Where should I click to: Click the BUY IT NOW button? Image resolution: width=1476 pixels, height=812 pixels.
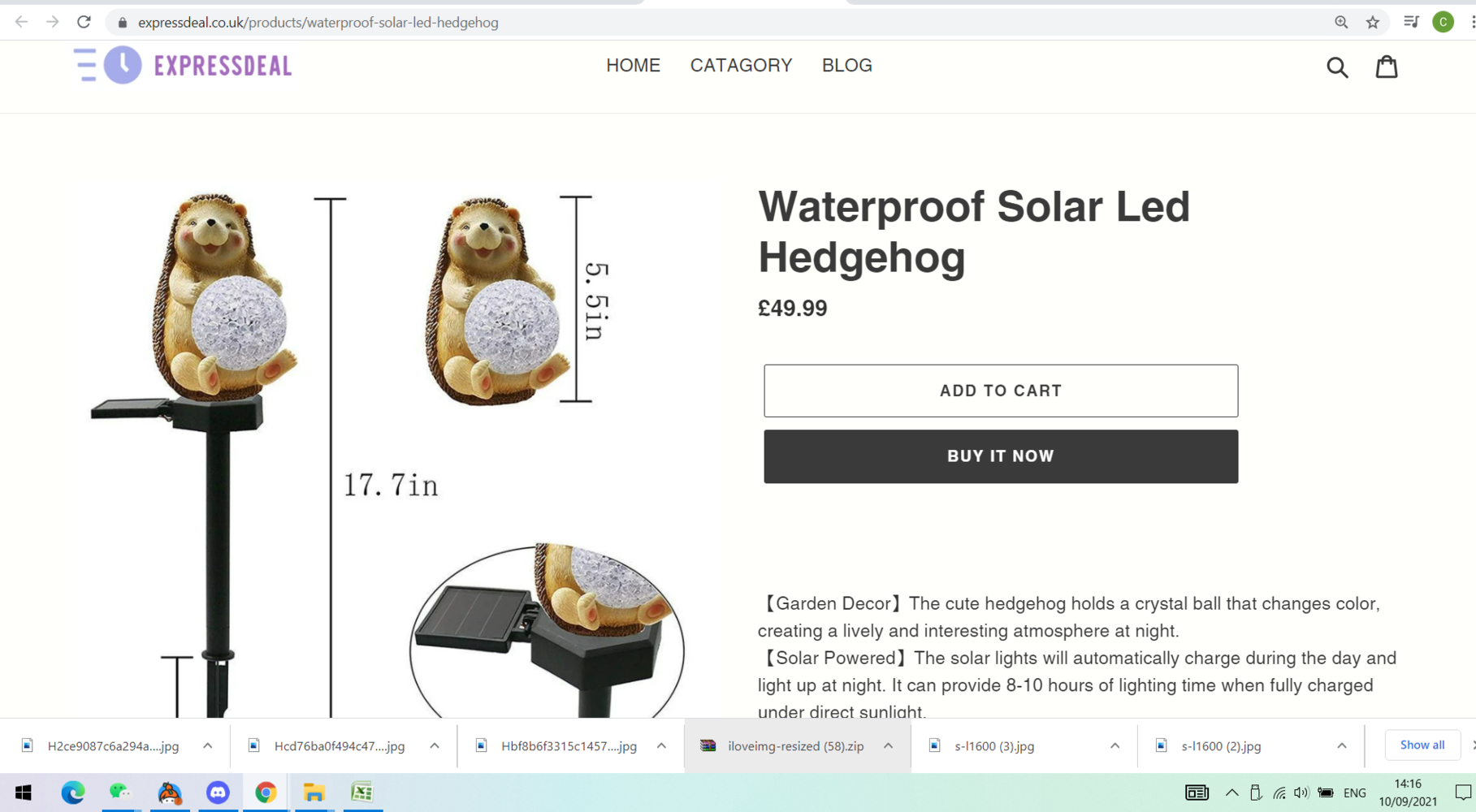pyautogui.click(x=1001, y=456)
